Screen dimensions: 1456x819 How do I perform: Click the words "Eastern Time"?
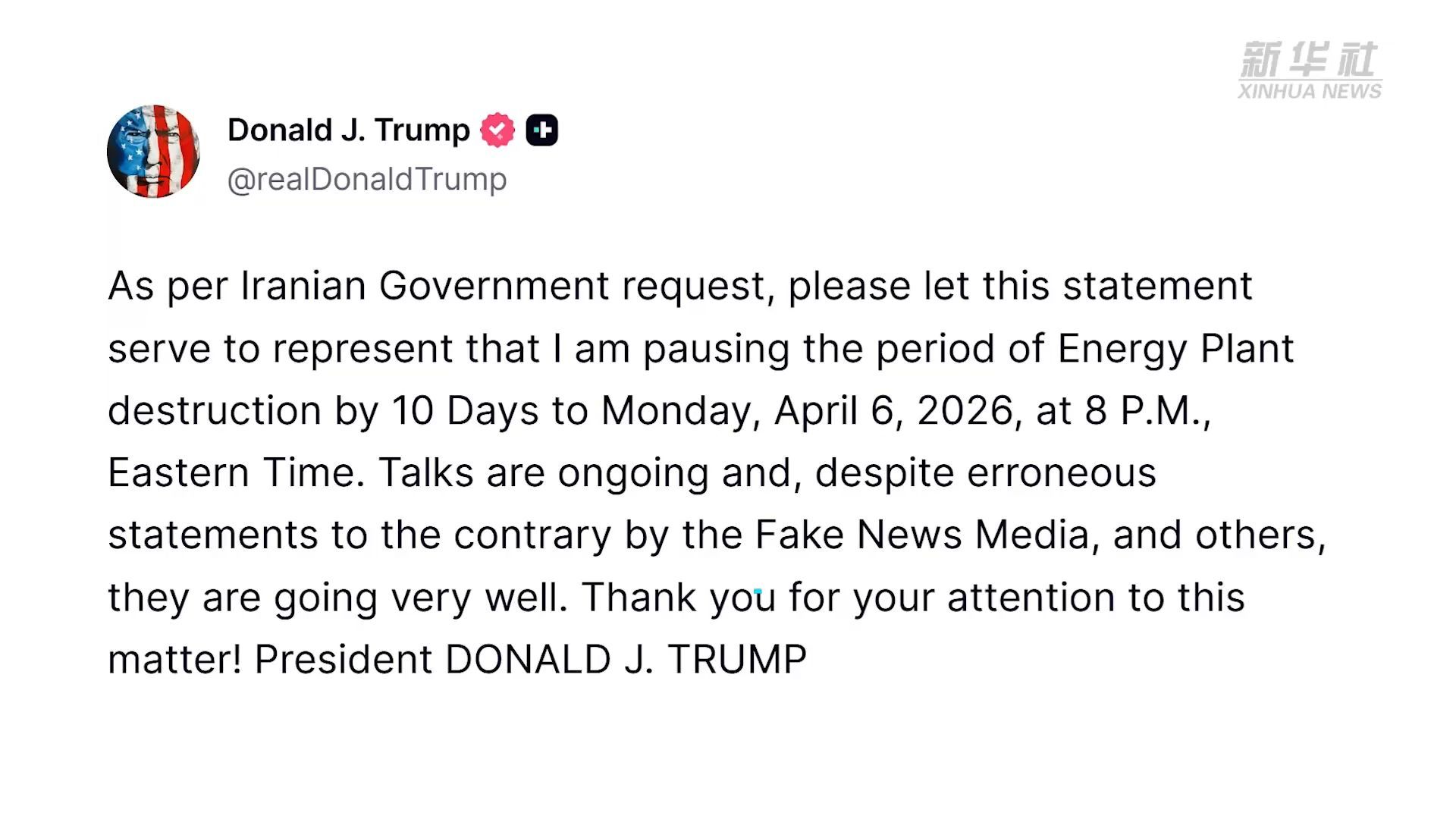[231, 473]
